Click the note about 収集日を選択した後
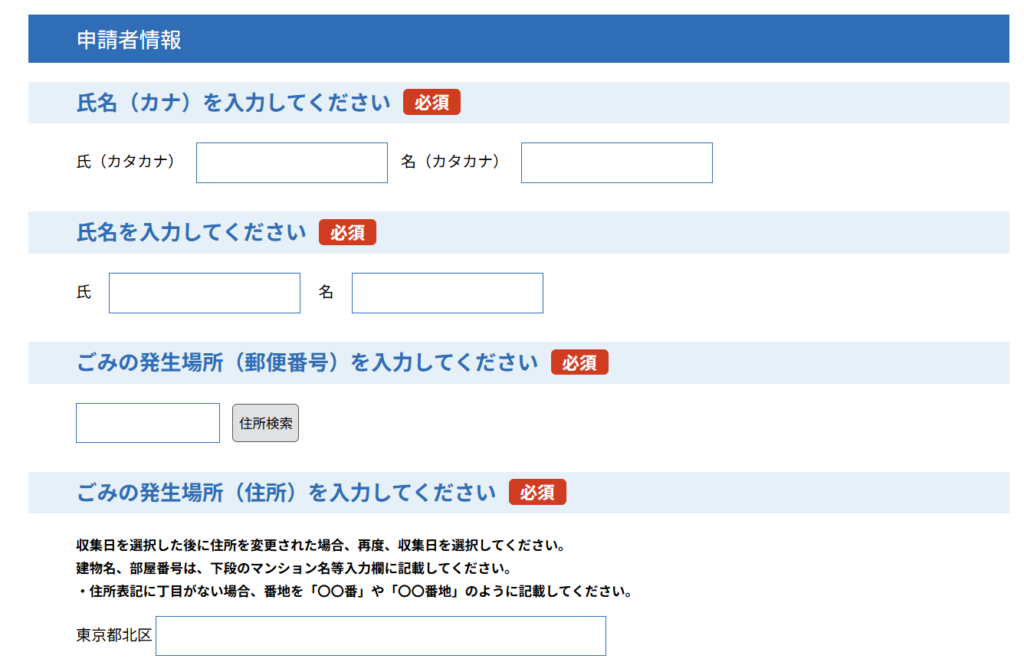The image size is (1024, 662). click(x=321, y=546)
